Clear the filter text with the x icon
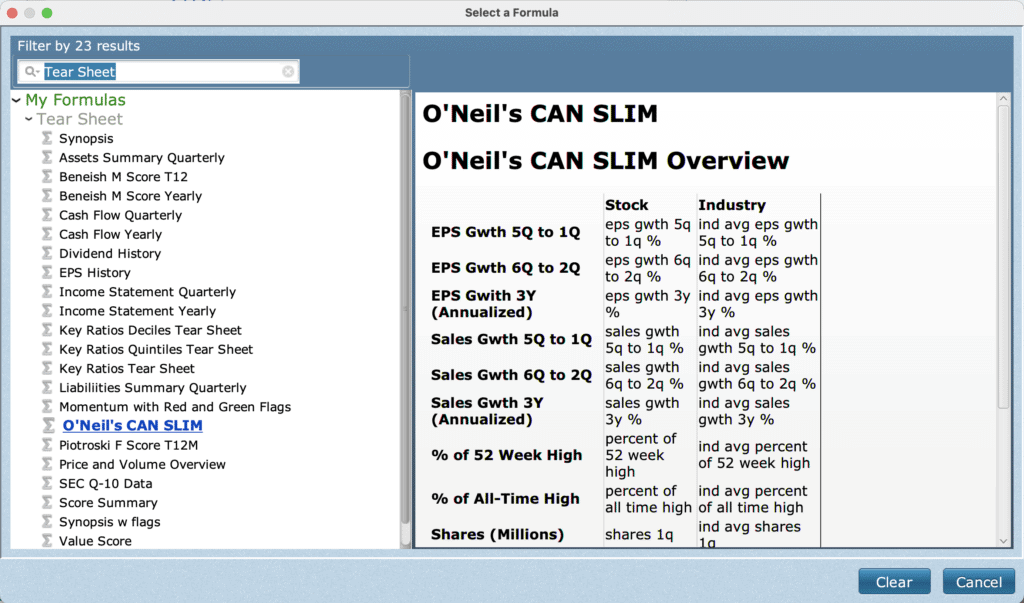This screenshot has width=1024, height=603. tap(288, 71)
